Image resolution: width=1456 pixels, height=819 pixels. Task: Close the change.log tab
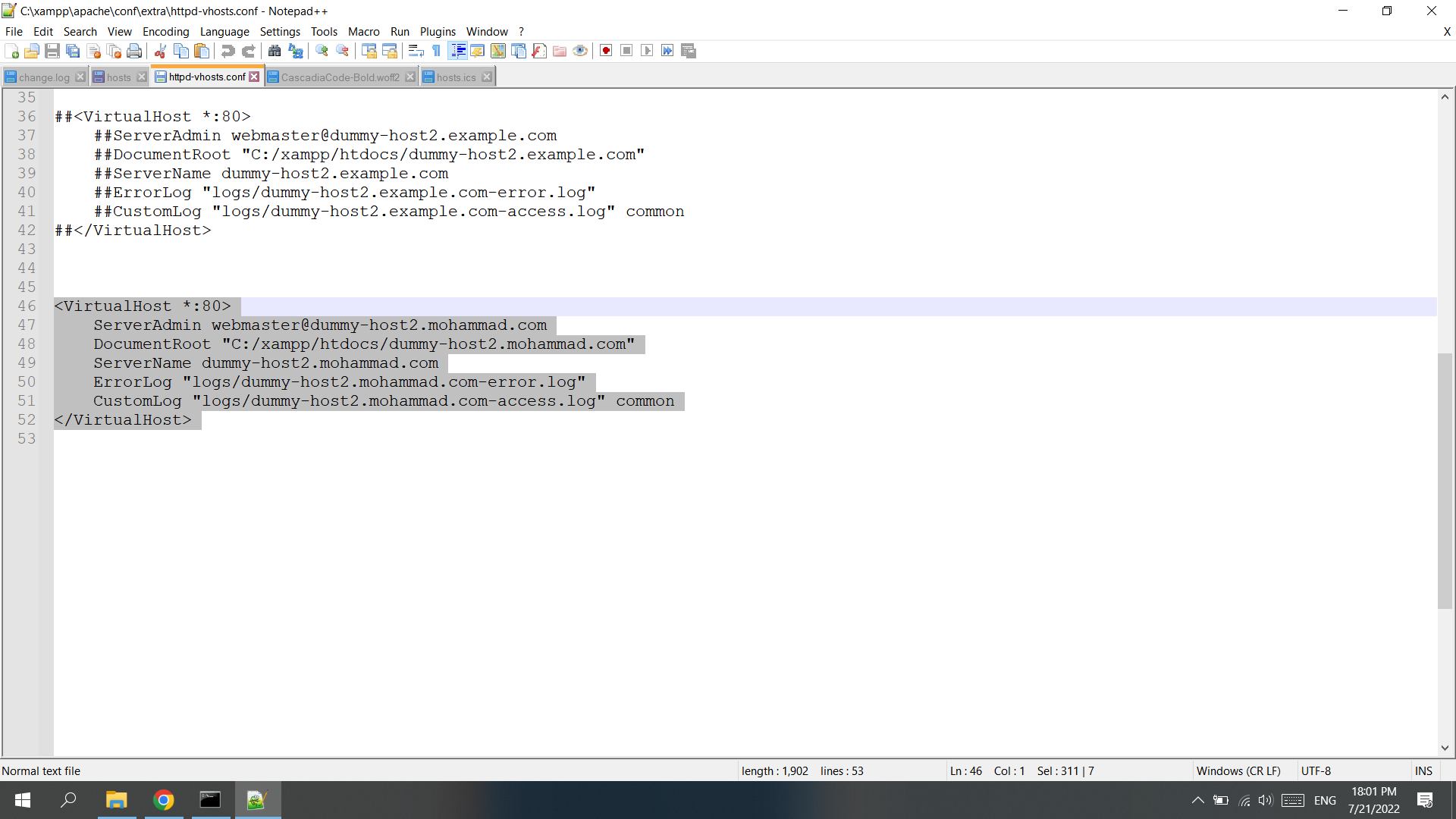80,77
